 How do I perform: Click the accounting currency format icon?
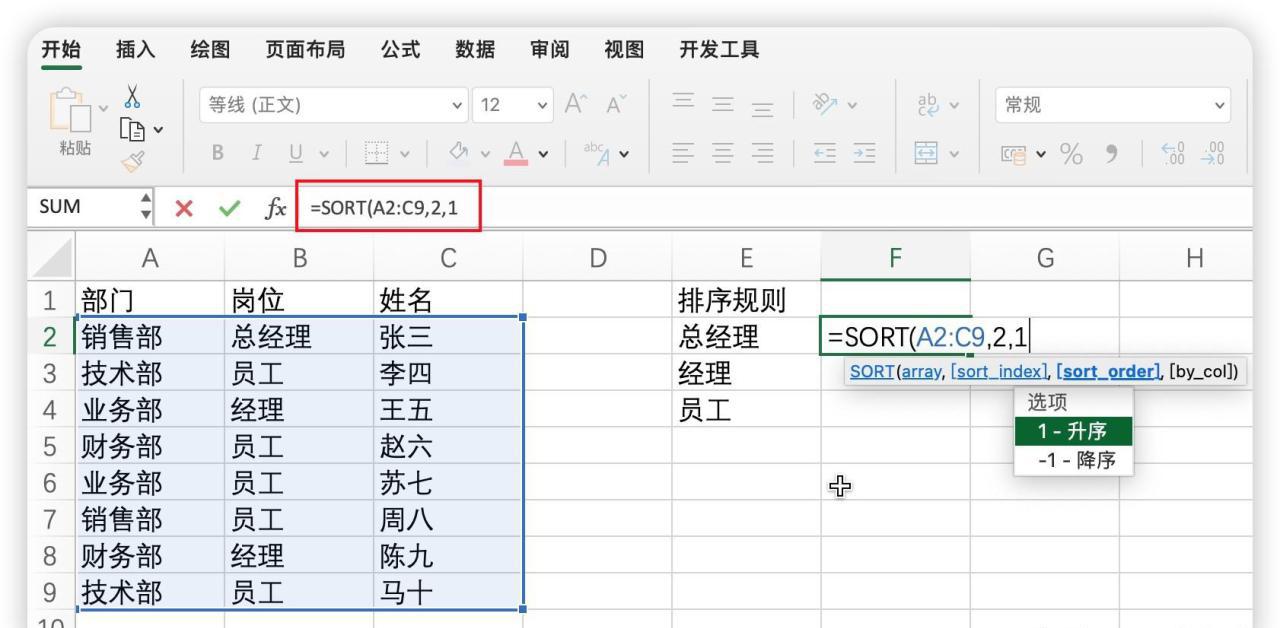[x=1014, y=153]
